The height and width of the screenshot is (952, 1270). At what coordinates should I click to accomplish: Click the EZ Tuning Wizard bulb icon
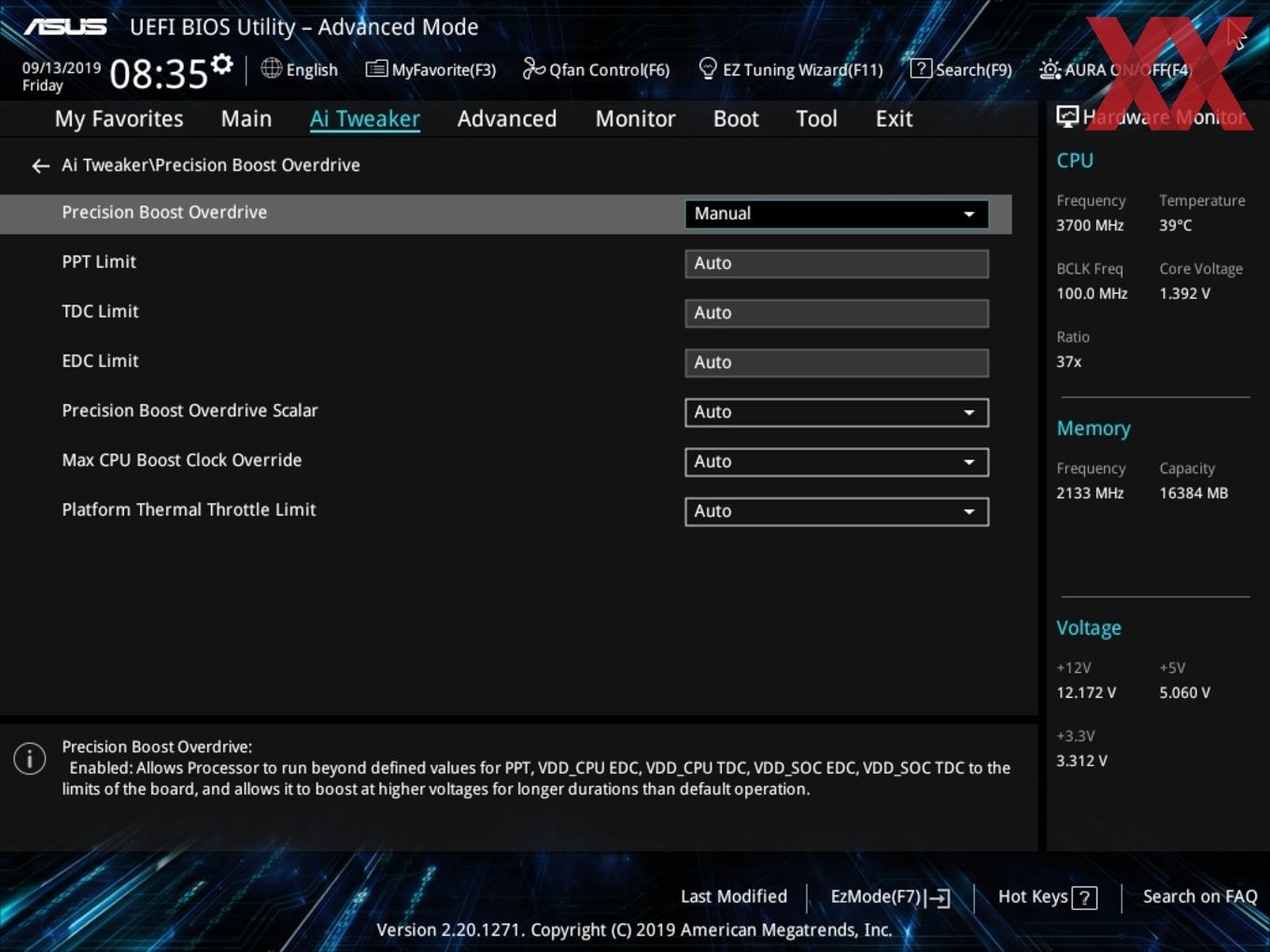click(708, 68)
